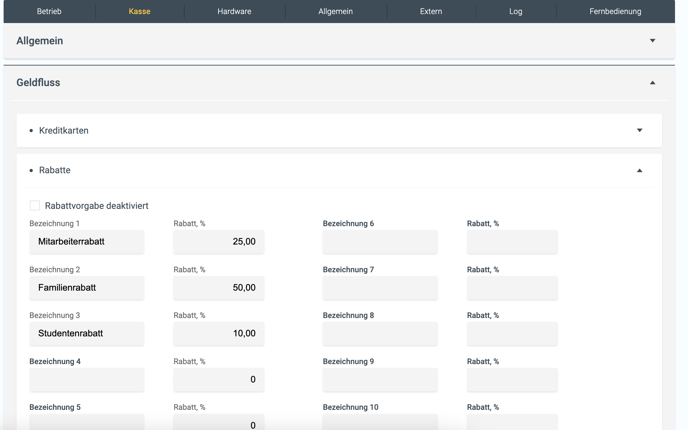Collapse the Rabatte panel arrow
Viewport: 688px width, 430px height.
coord(639,170)
